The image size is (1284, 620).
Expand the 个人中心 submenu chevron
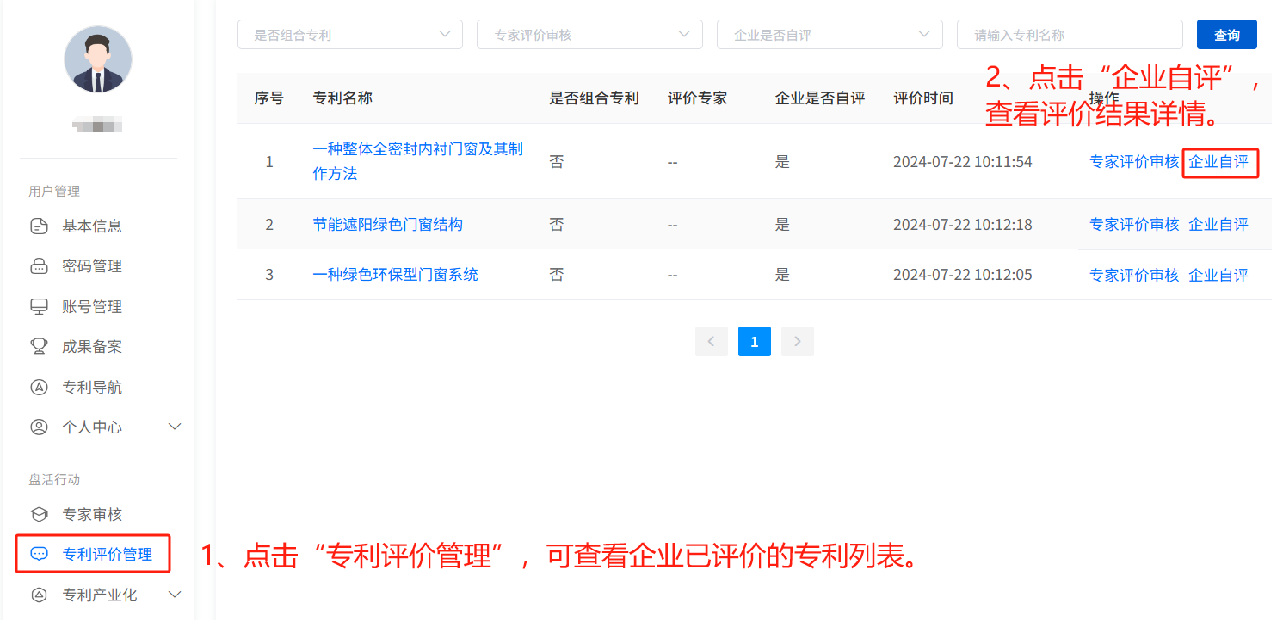[175, 427]
